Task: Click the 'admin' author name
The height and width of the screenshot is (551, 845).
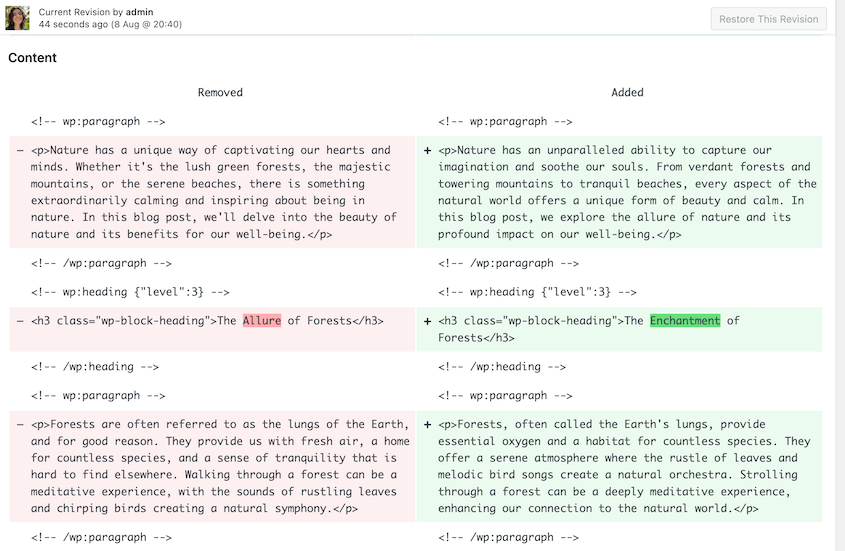Action: tap(140, 12)
